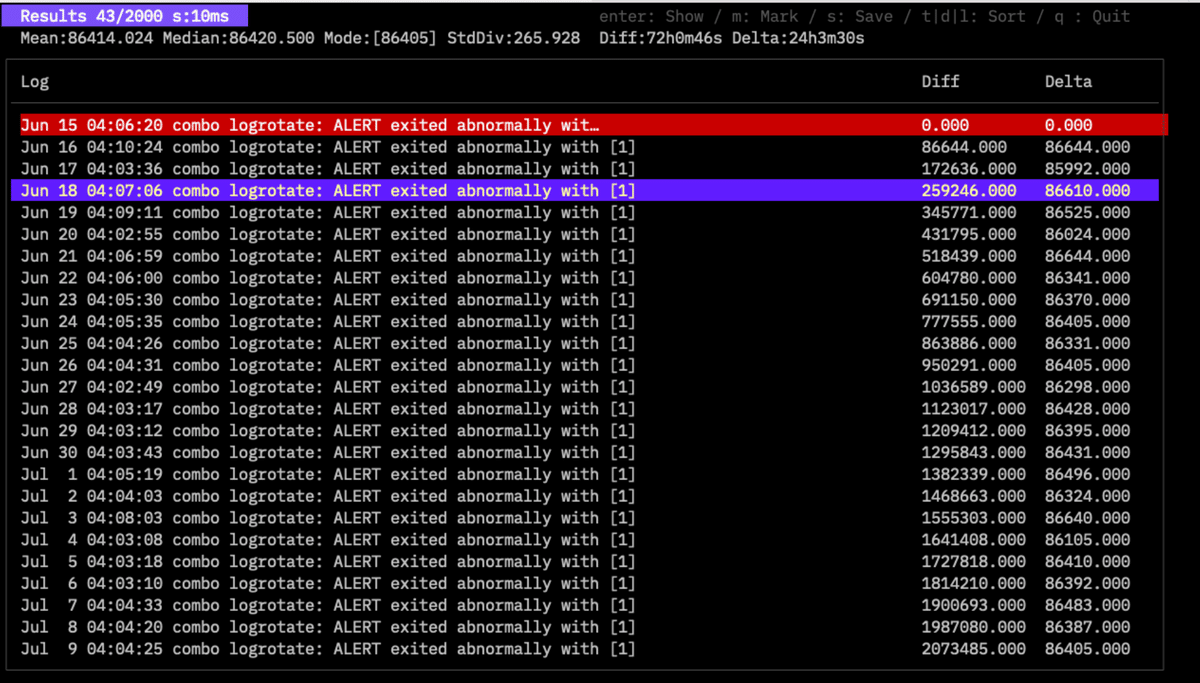Click the 'q : Quit' shortcut hint
This screenshot has height=683, width=1200.
tap(1091, 16)
